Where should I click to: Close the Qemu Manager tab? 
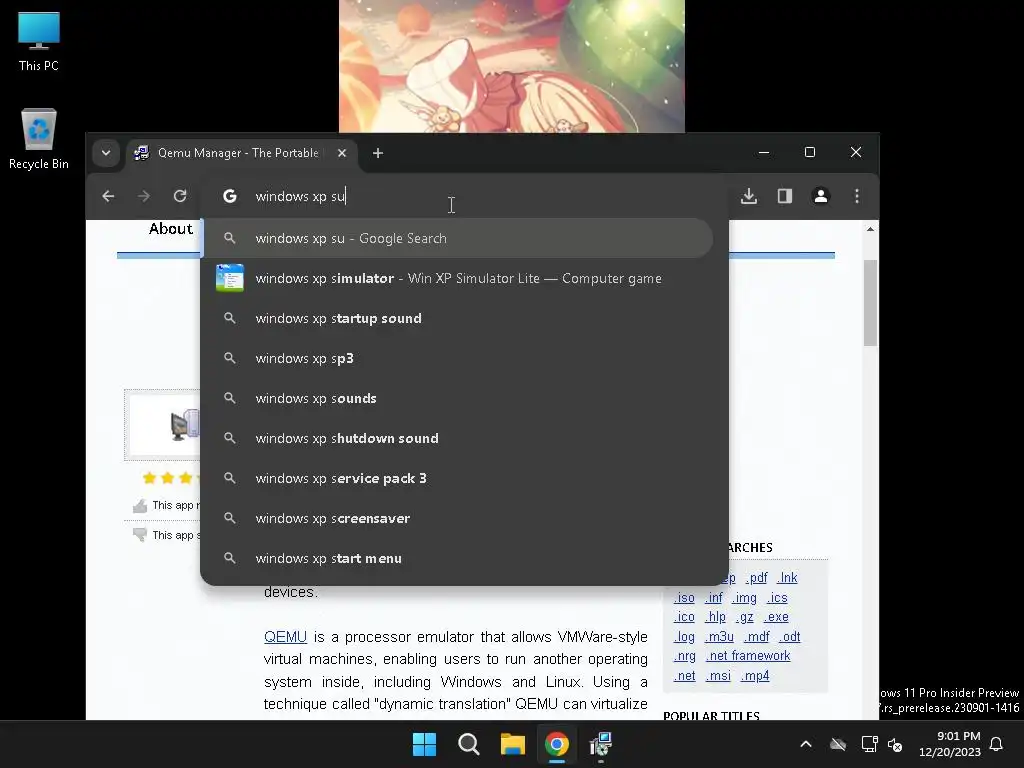[342, 153]
